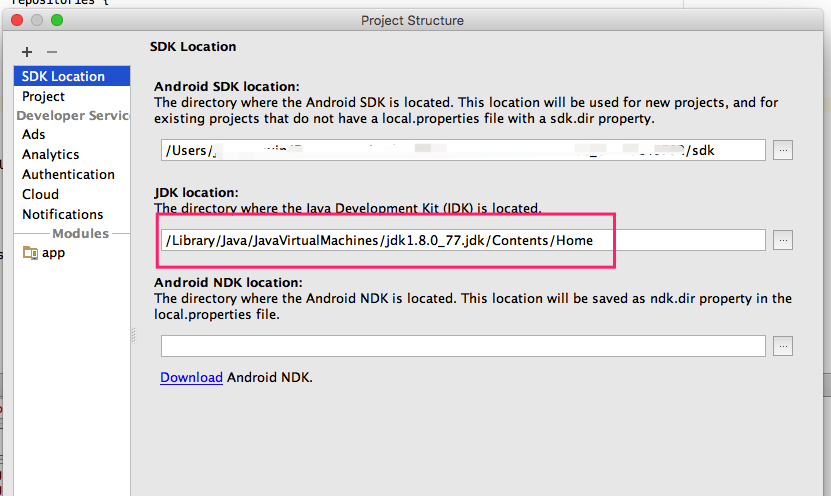Click the Android SDK location label

tap(227, 86)
